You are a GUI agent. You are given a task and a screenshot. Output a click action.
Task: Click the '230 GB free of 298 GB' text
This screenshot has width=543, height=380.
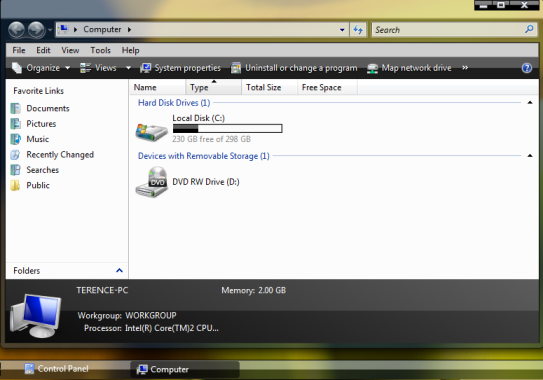coord(211,139)
